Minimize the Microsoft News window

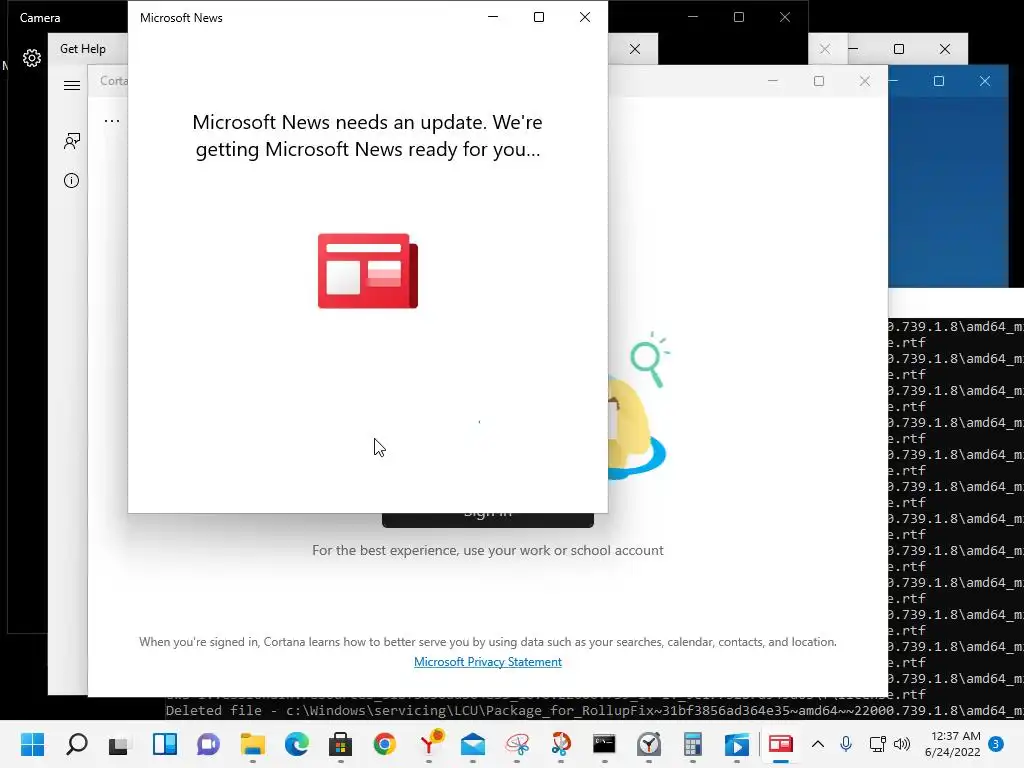pos(493,17)
